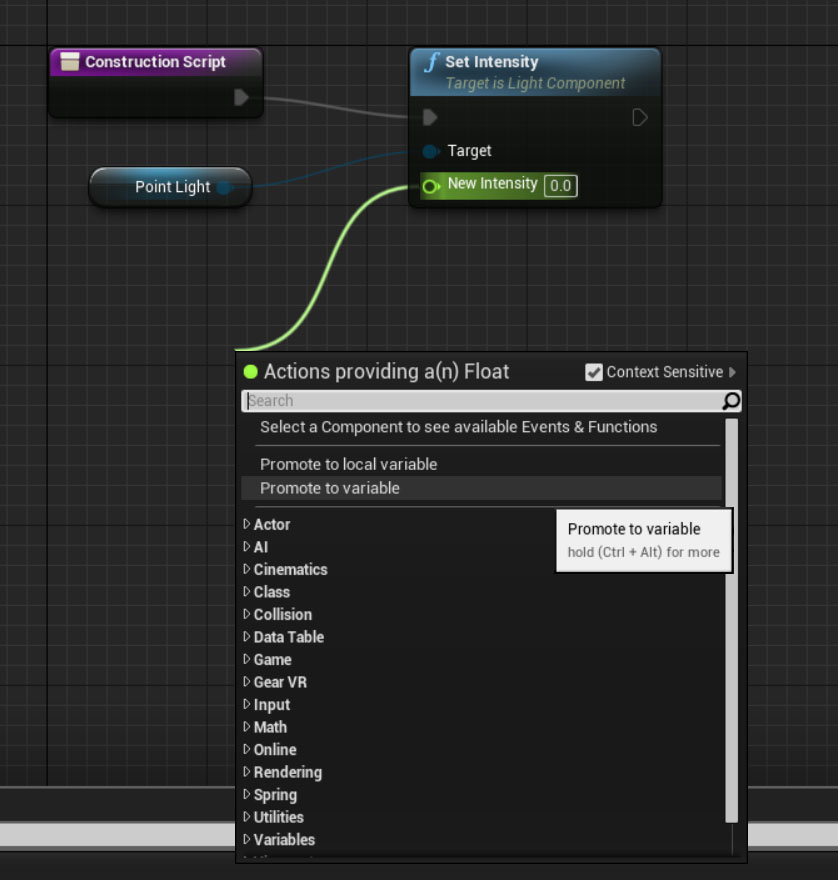The width and height of the screenshot is (838, 880).
Task: Click the action list scrollbar
Action: [x=731, y=620]
